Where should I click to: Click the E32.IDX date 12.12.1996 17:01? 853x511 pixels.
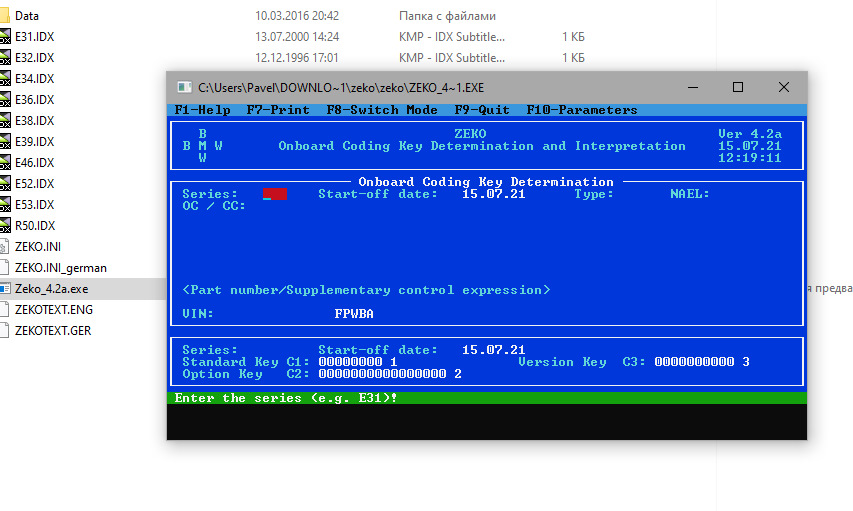click(297, 58)
